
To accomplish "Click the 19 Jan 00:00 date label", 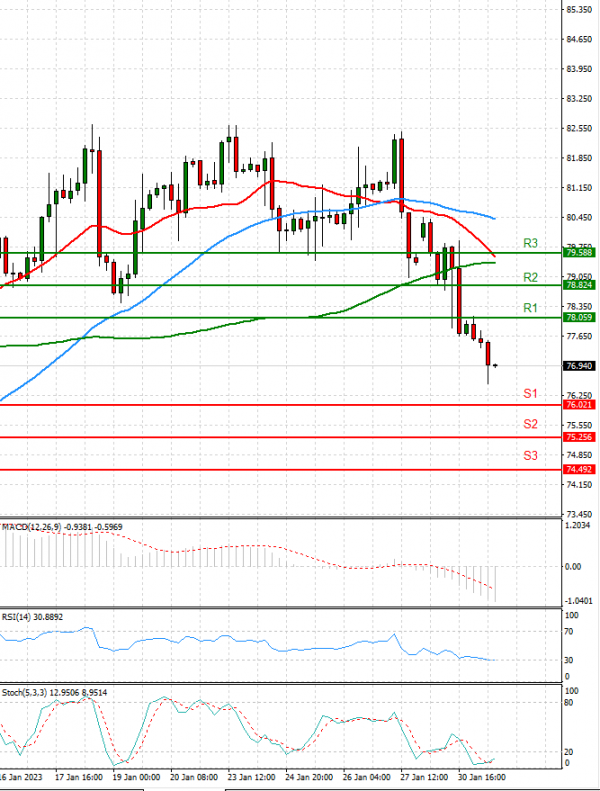I will tap(136, 777).
